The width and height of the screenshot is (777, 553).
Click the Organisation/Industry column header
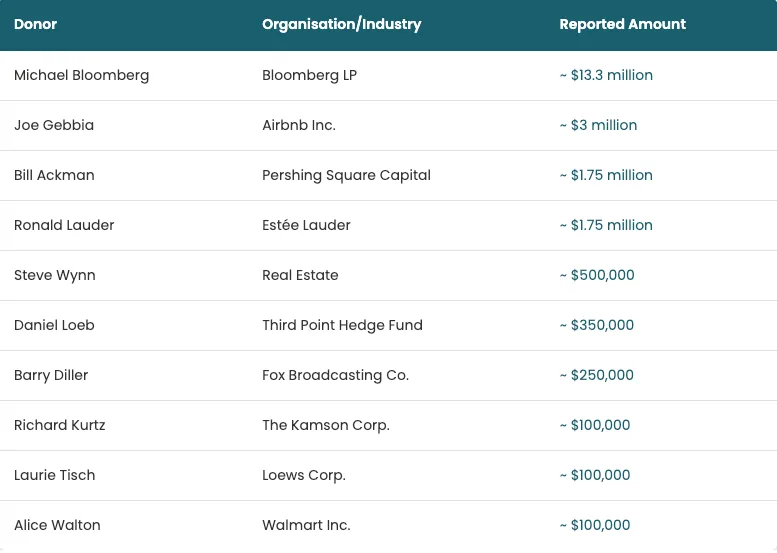tap(341, 24)
